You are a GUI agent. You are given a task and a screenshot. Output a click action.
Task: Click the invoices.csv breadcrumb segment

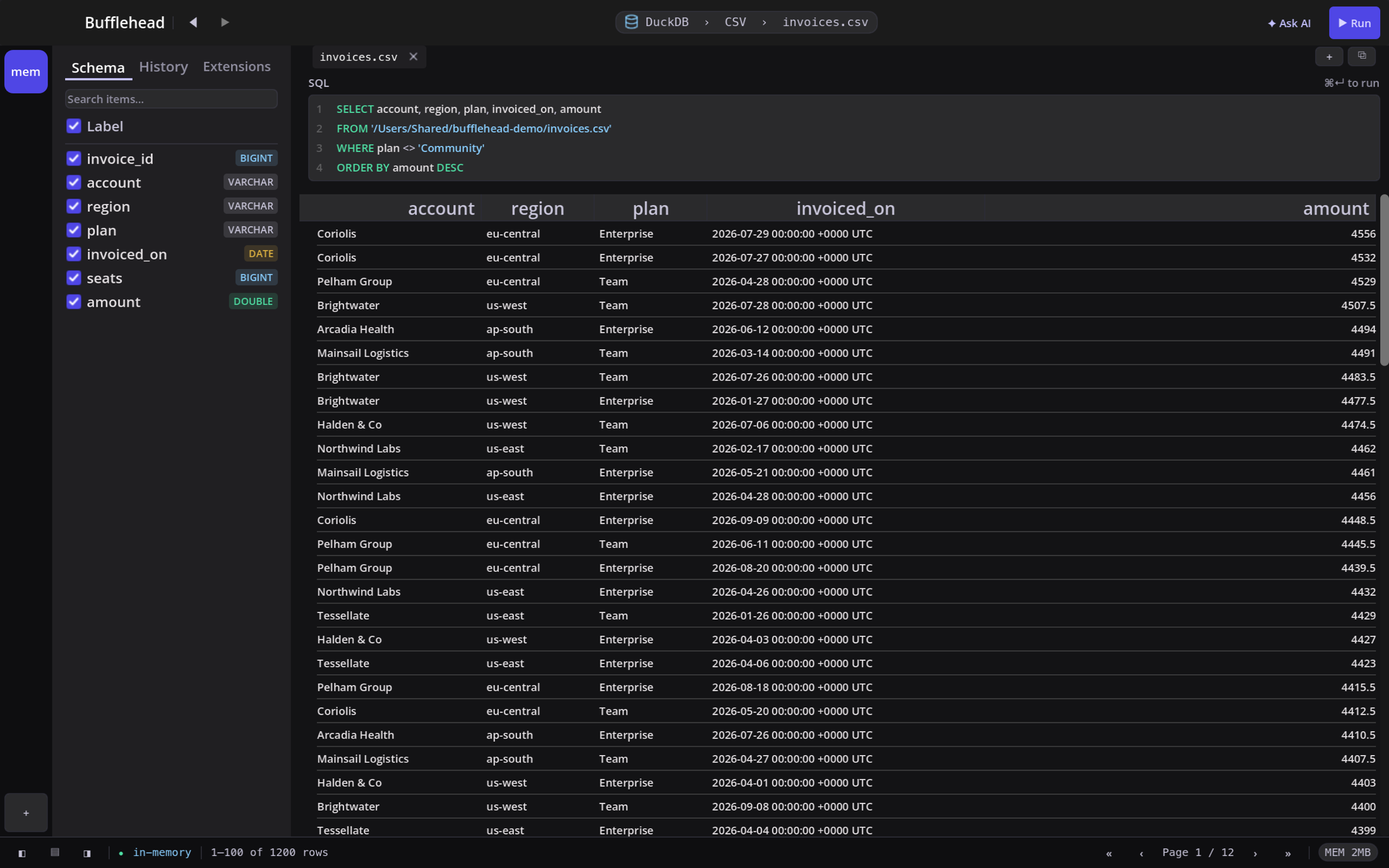(x=825, y=22)
